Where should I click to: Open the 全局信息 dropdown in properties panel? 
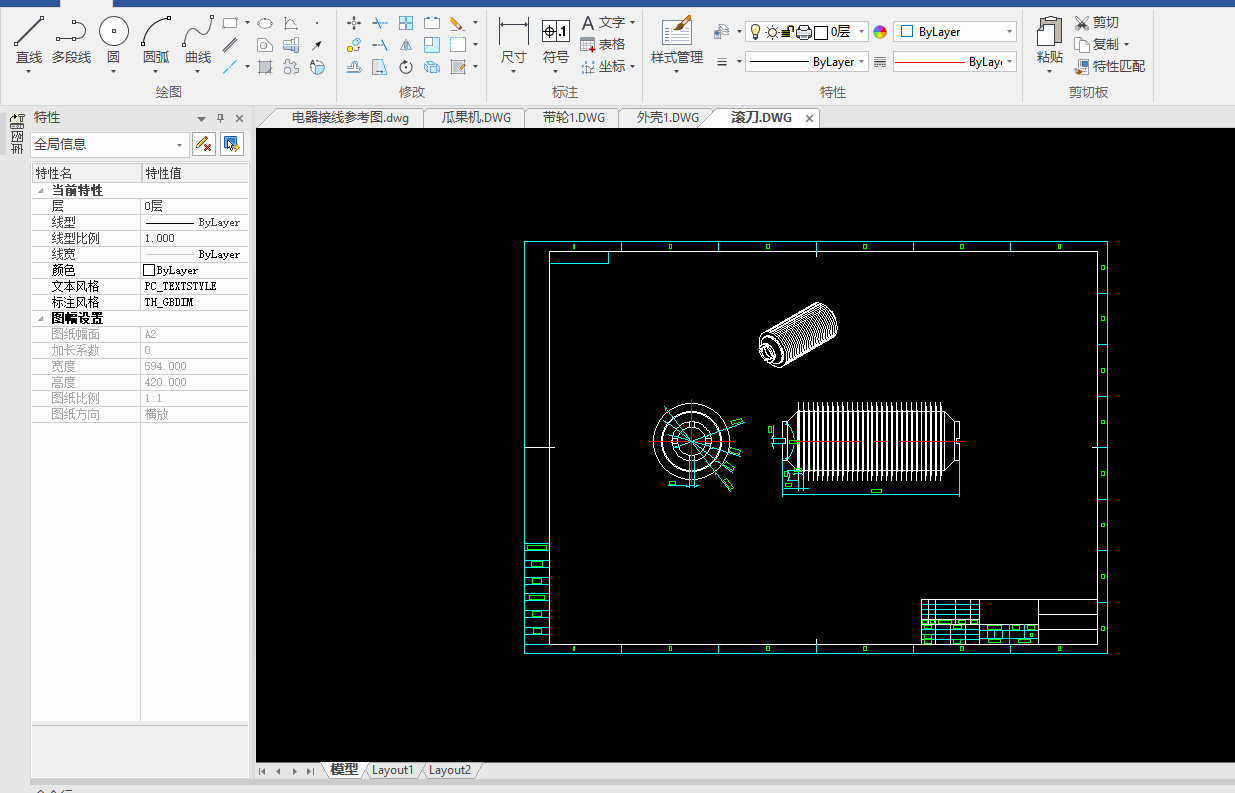pos(180,145)
